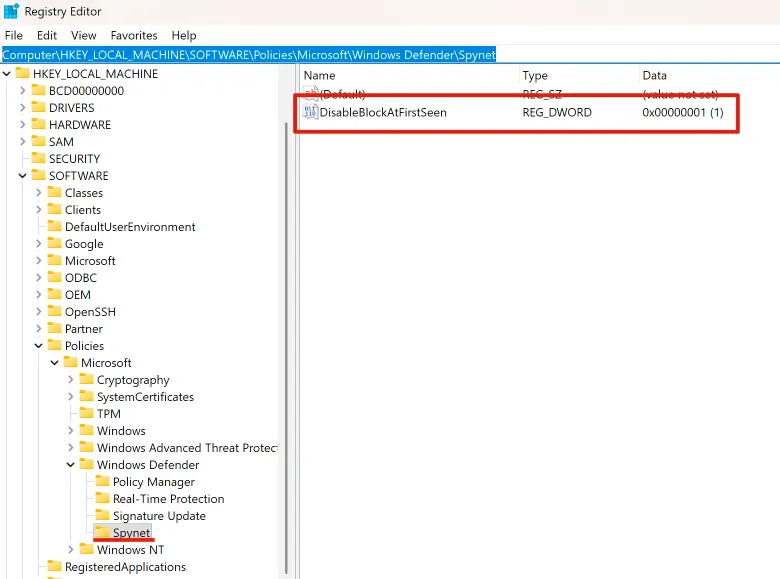Expand the Cryptography key
The width and height of the screenshot is (780, 579).
[x=71, y=380]
